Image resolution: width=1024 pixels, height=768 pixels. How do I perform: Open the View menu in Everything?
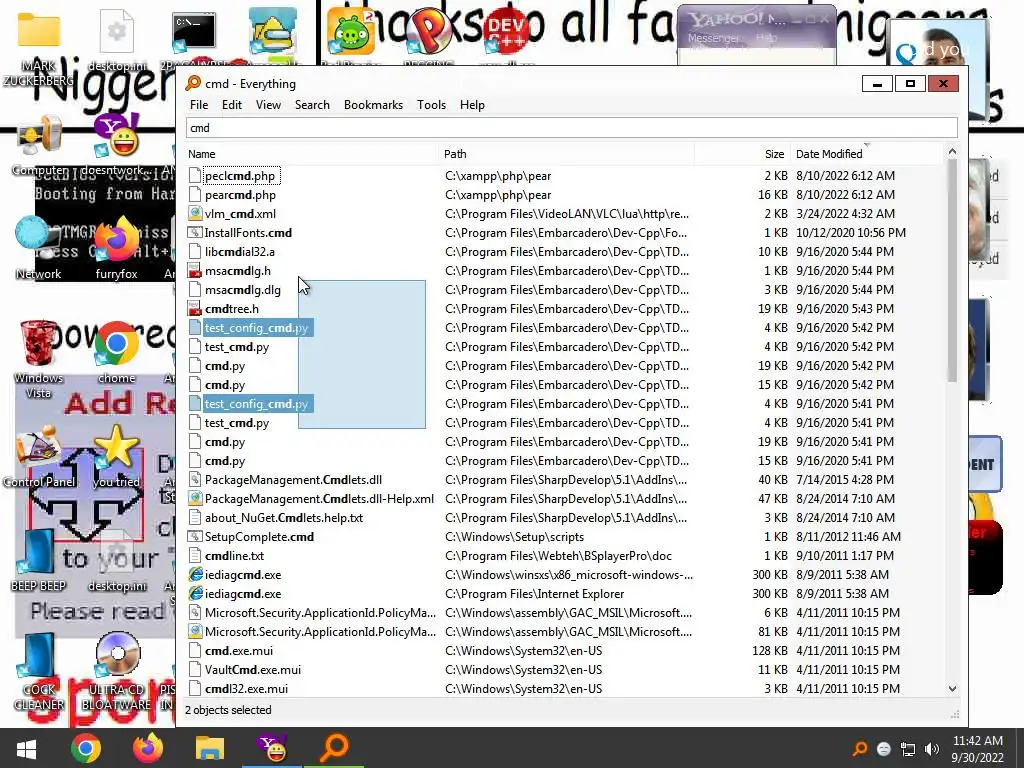point(268,104)
